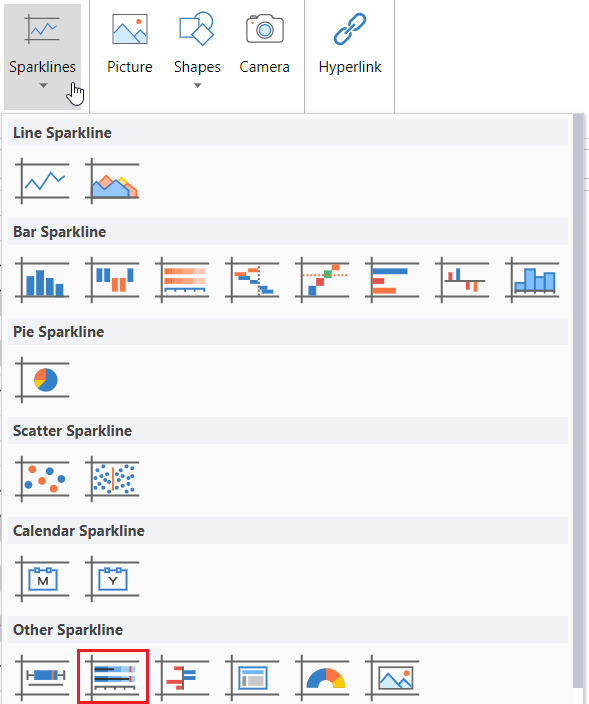The image size is (589, 704).
Task: Select the line sparkline icon
Action: (x=42, y=181)
